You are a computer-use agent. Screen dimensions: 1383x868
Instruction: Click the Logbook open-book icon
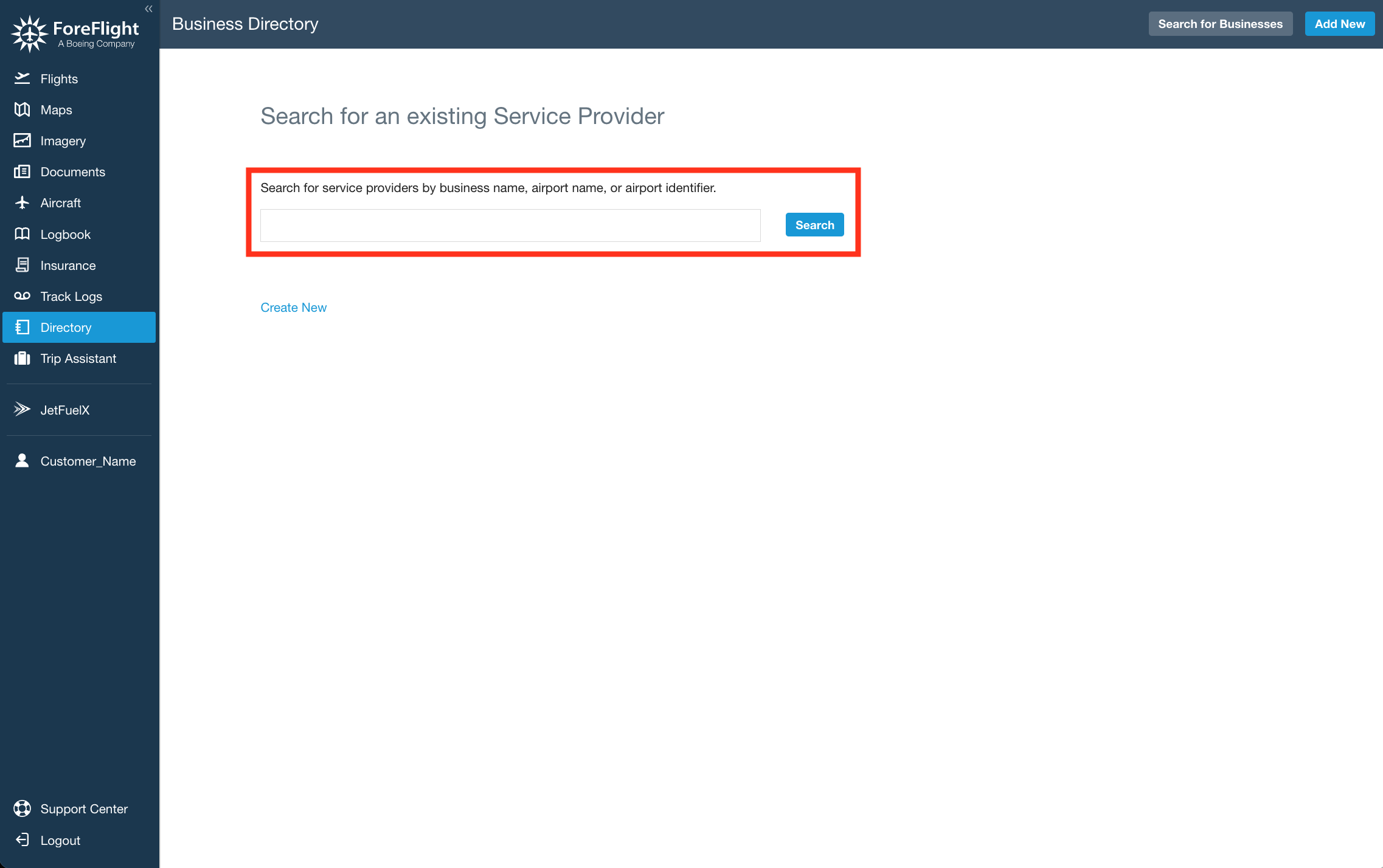pyautogui.click(x=22, y=234)
